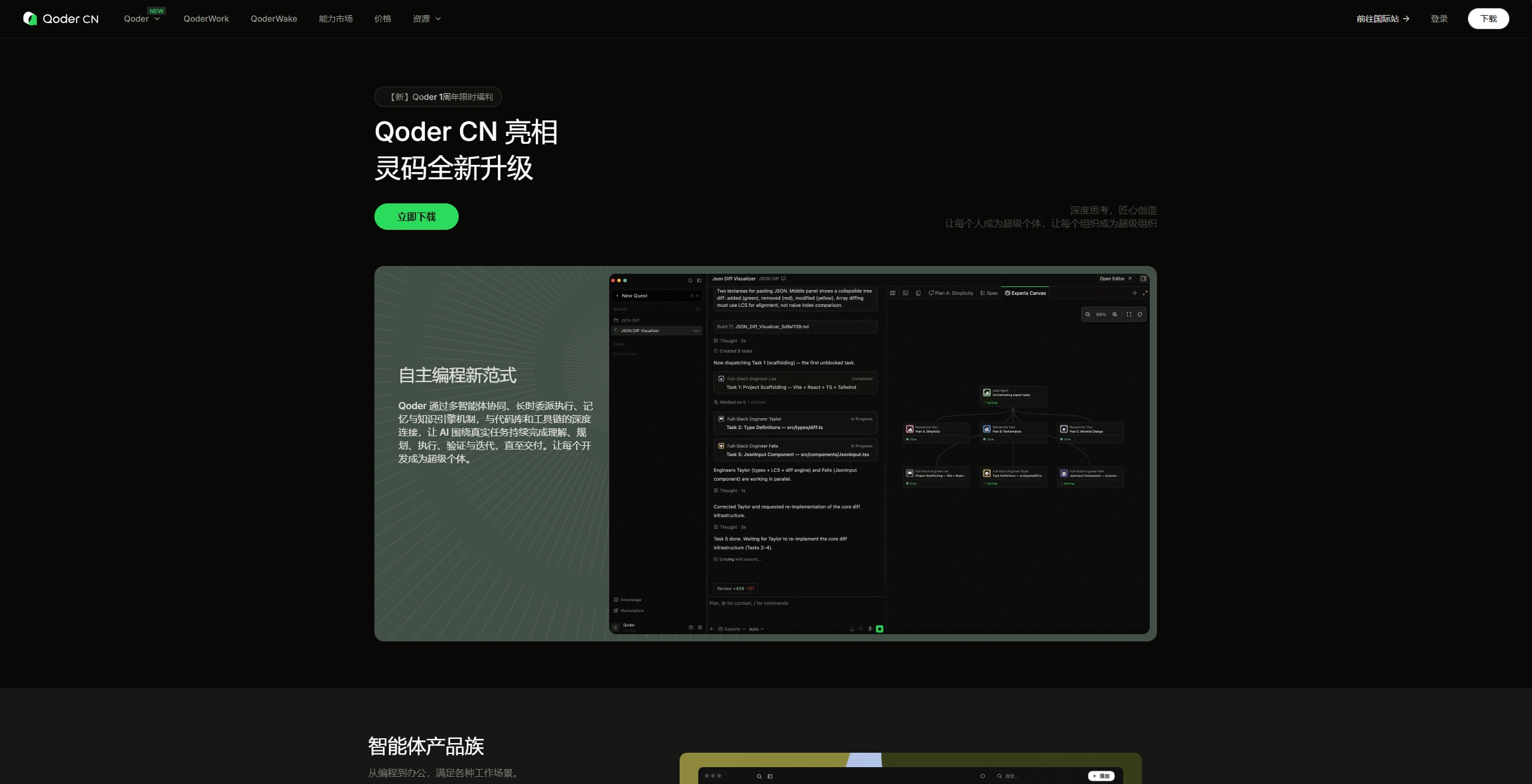Open the Task 2 Type Definitions card
Viewport: 1532px width, 784px height.
(795, 423)
